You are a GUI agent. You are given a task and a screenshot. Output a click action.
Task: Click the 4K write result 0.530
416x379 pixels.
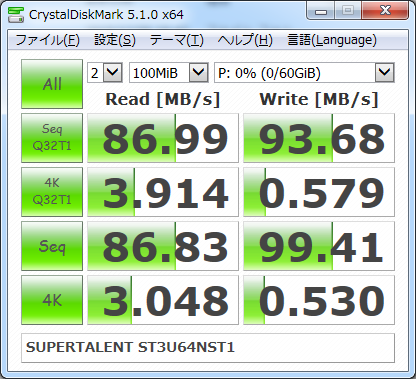pyautogui.click(x=319, y=300)
